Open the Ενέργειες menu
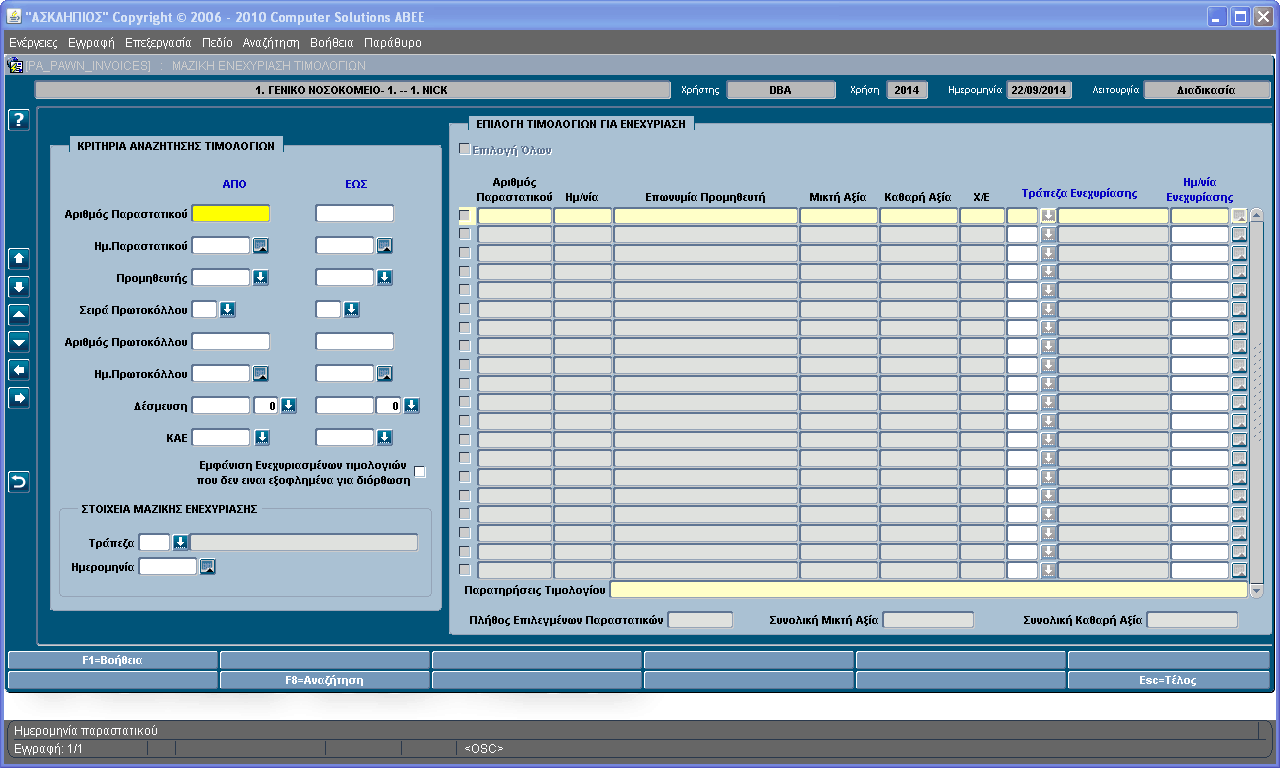Screen dimensions: 1280x768 tap(33, 43)
